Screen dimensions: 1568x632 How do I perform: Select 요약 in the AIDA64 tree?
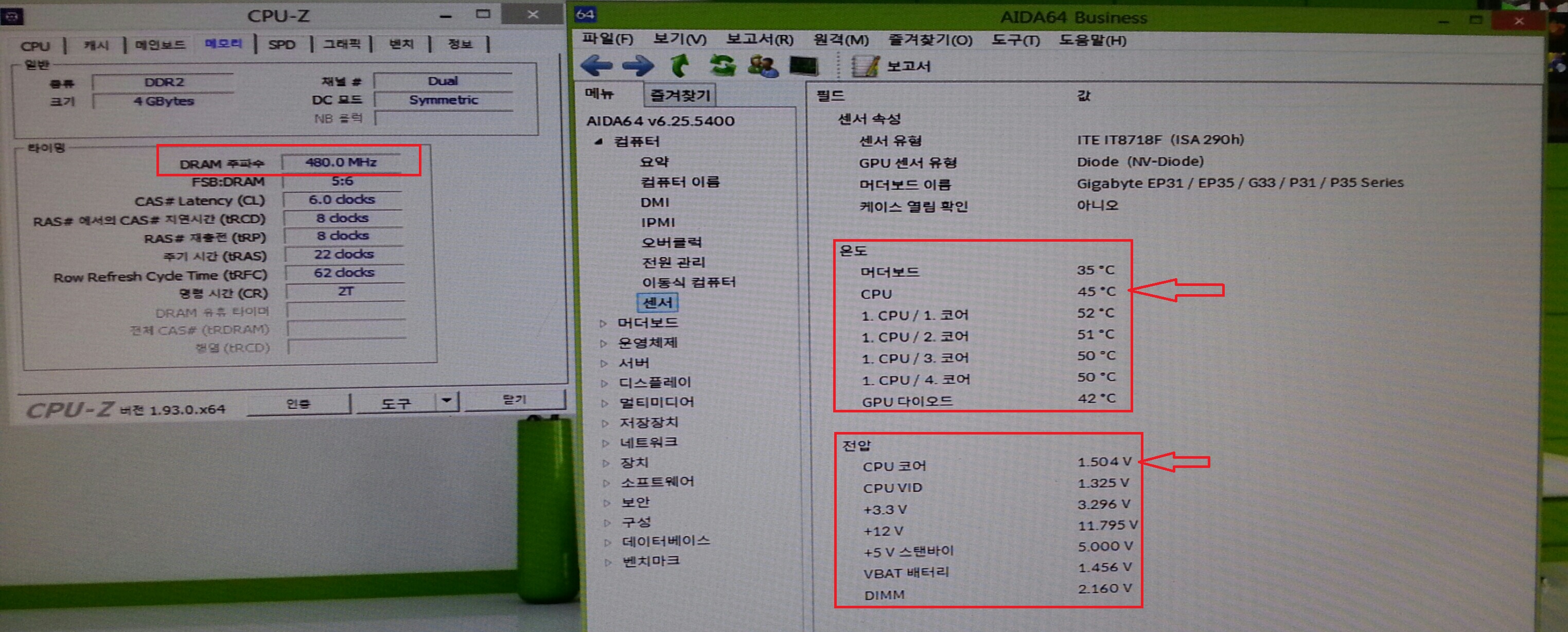click(655, 161)
